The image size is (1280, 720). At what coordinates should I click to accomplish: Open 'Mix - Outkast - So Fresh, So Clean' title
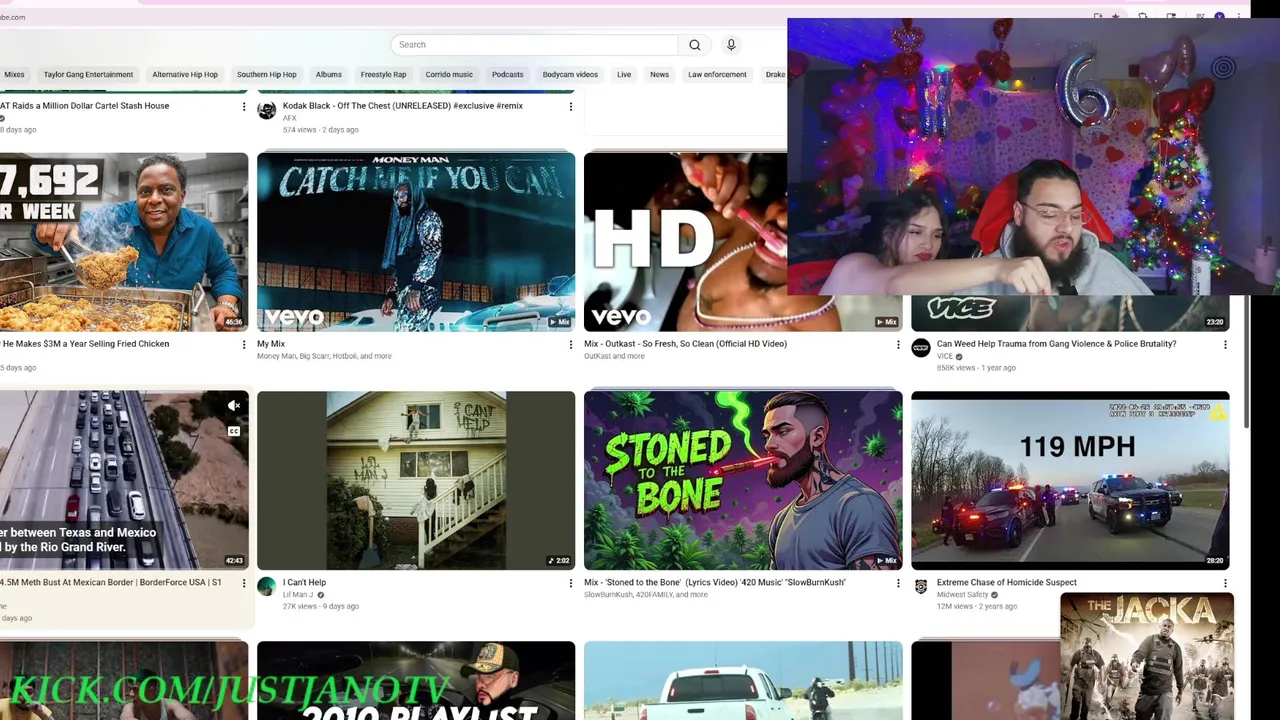[x=685, y=344]
